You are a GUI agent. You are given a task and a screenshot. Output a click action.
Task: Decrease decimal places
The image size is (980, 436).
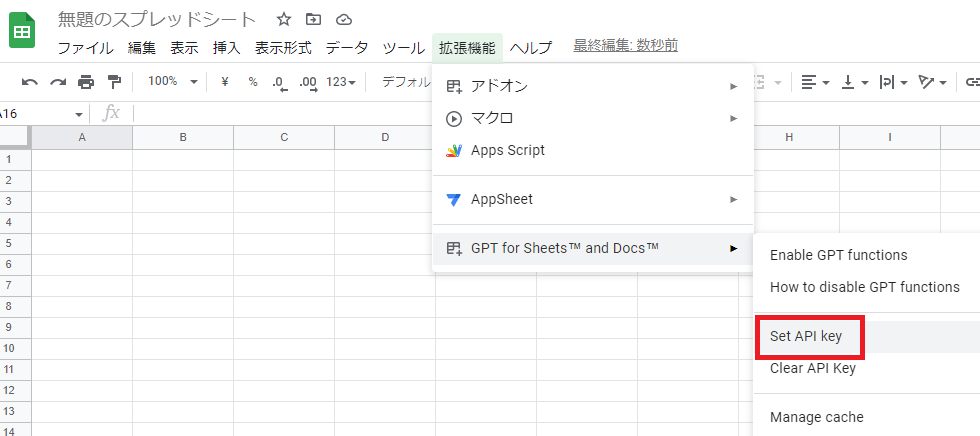point(280,82)
